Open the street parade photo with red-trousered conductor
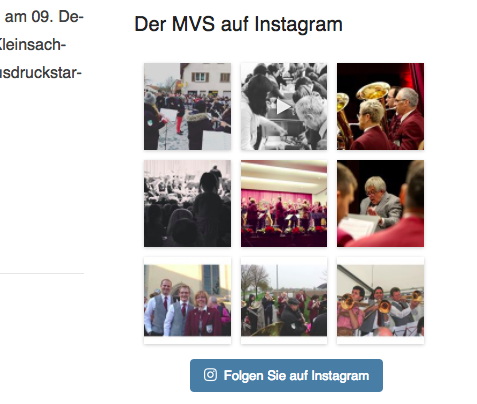Viewport: 477px width, 404px height. click(187, 106)
